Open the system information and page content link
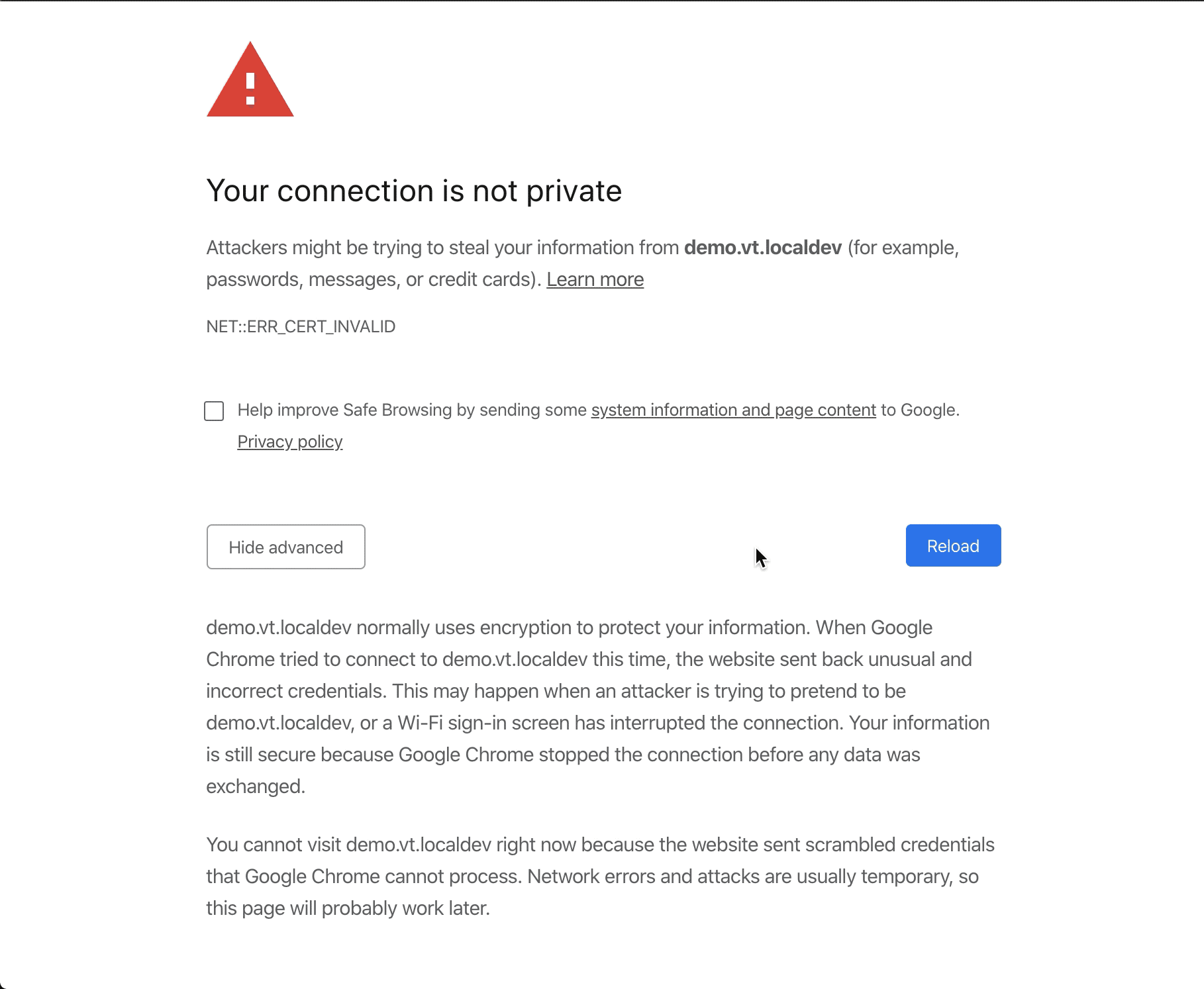The width and height of the screenshot is (1204, 989). tap(733, 410)
